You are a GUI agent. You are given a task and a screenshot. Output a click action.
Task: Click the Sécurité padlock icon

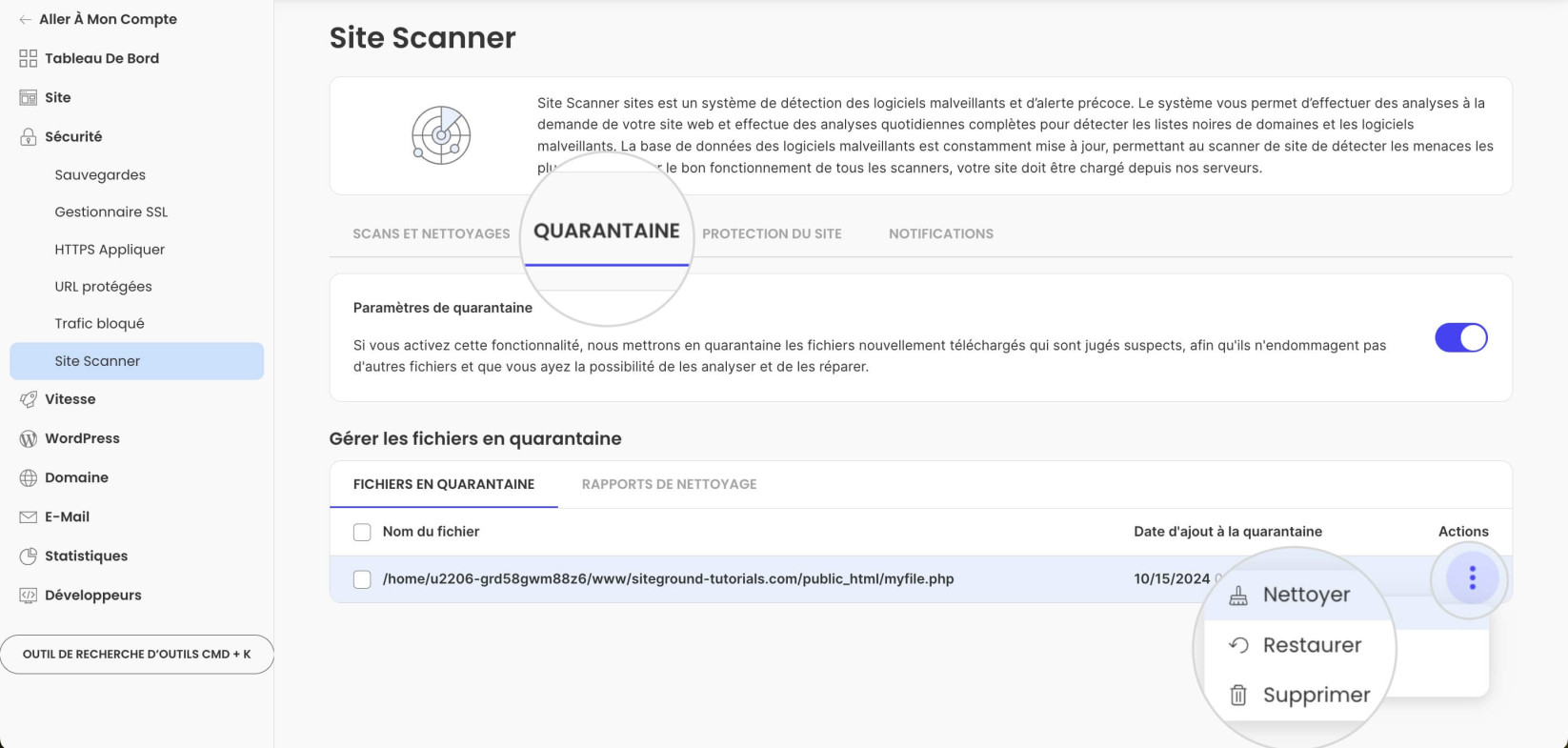click(x=29, y=136)
